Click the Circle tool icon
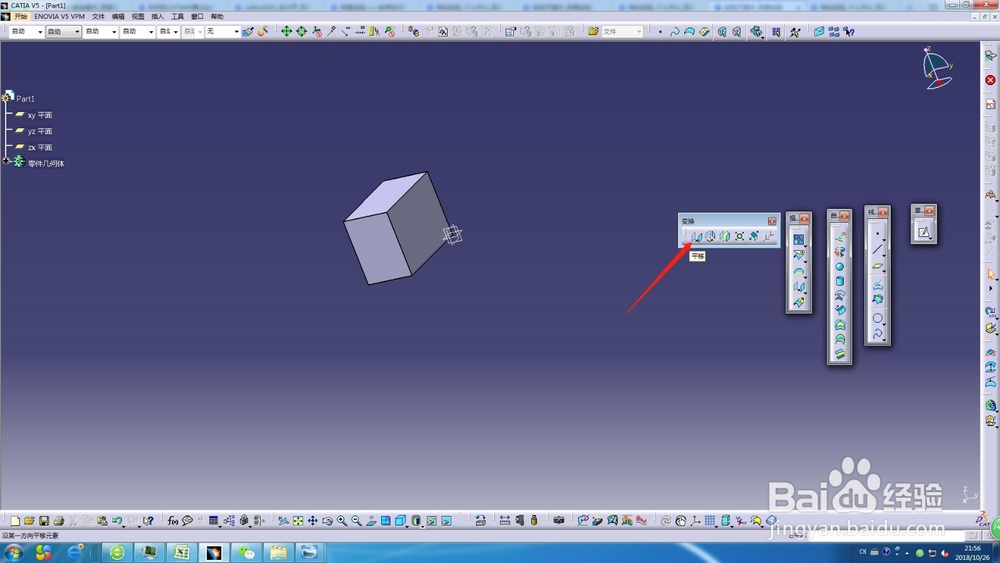Viewport: 1000px width, 563px height. [878, 318]
